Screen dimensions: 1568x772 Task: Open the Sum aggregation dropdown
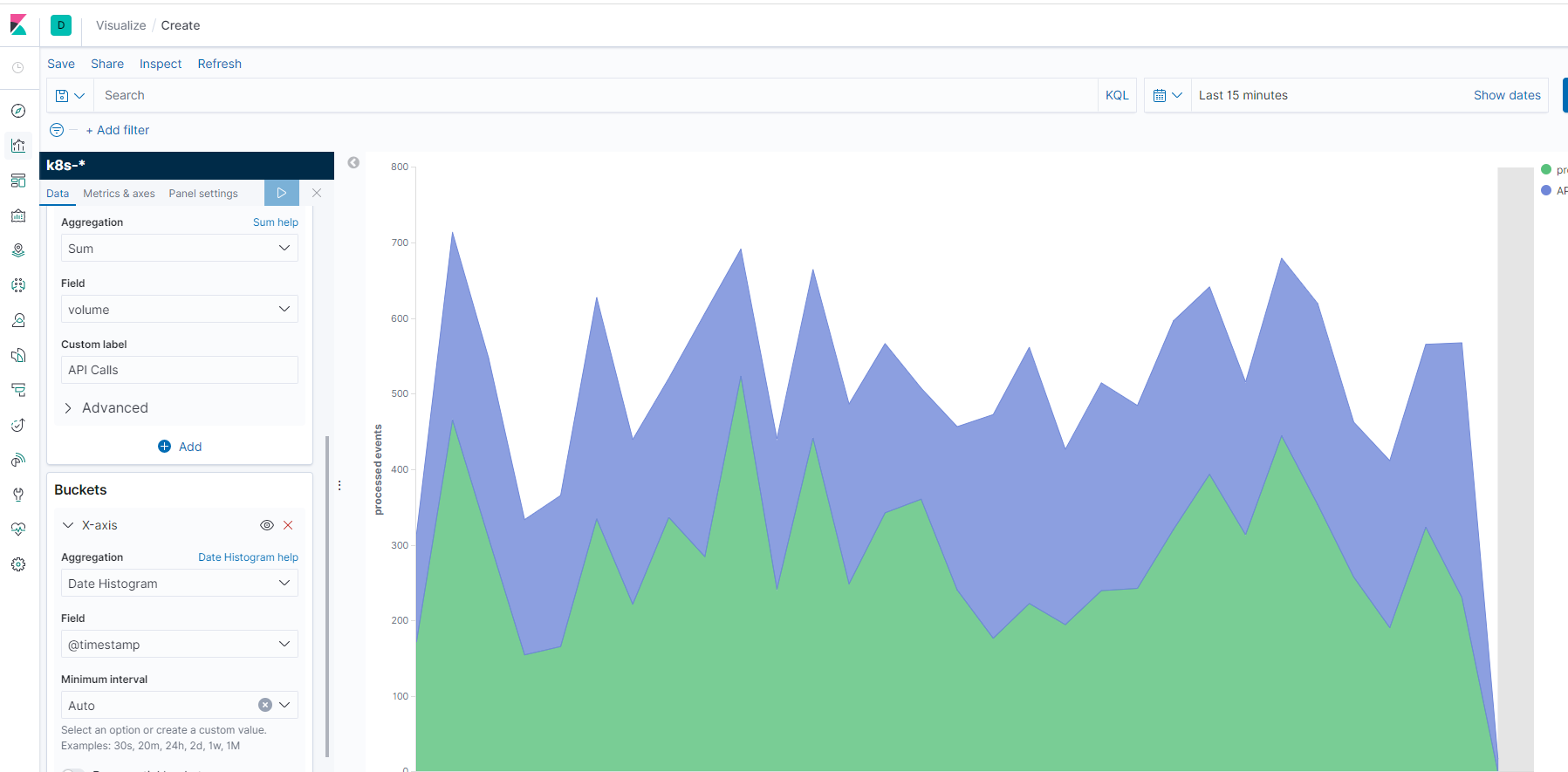179,249
